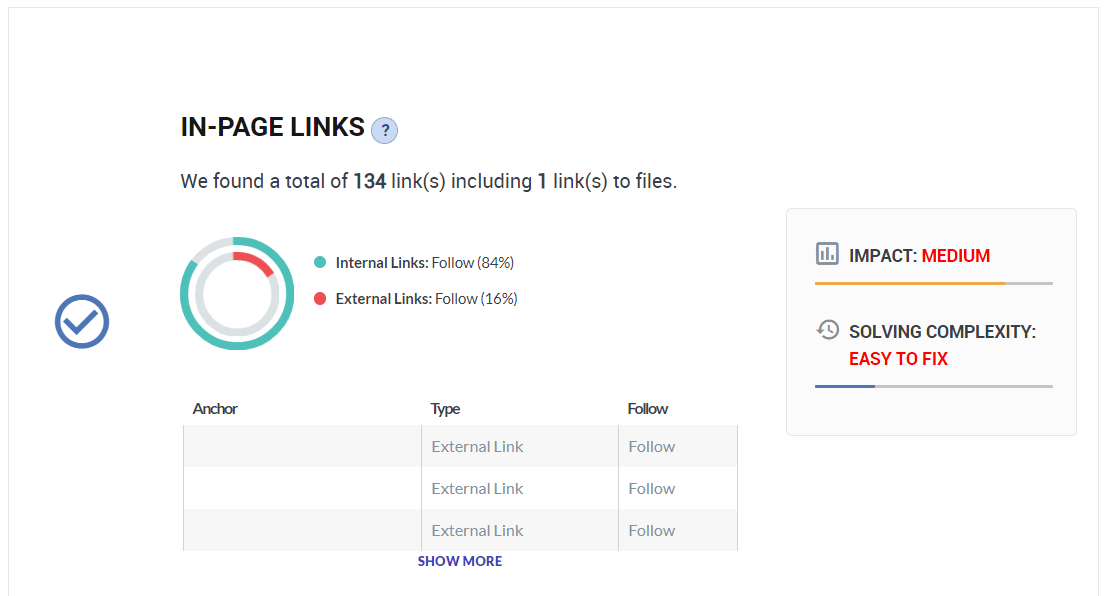Click the blue checkmark status icon
This screenshot has width=1110, height=596.
coord(81,322)
